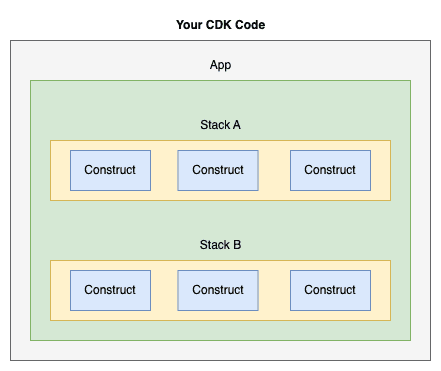
Task: Select the middle Construct box in Stack B
Action: coord(218,291)
